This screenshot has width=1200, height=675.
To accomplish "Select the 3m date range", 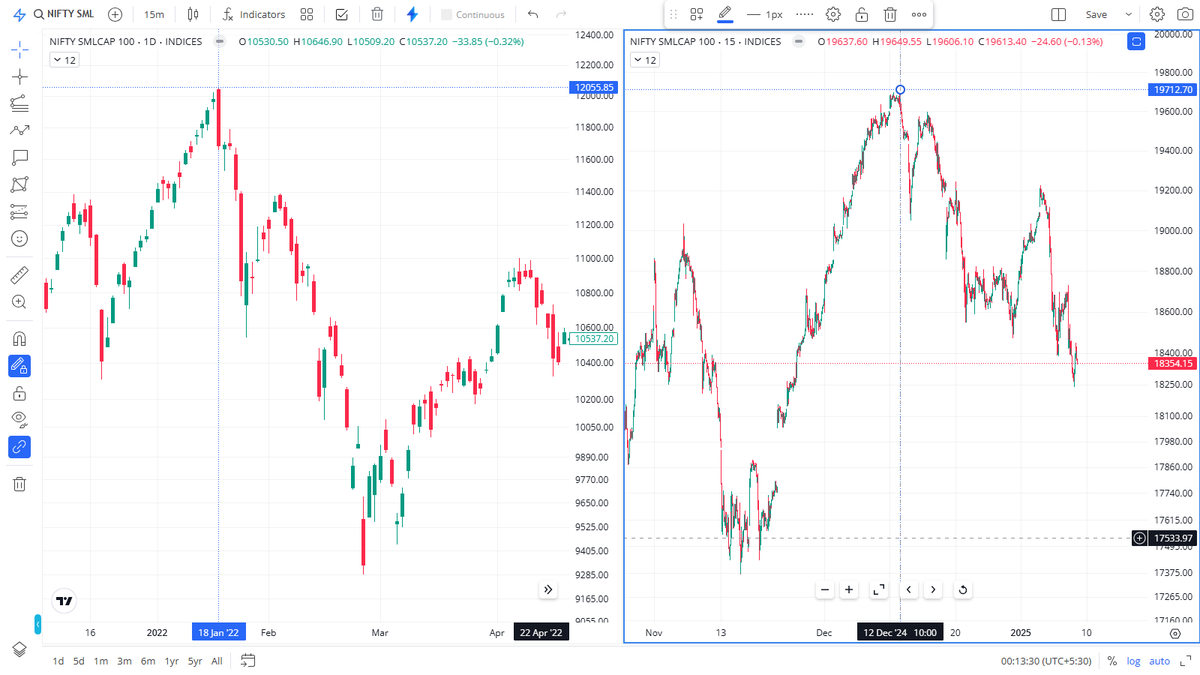I will tap(124, 661).
